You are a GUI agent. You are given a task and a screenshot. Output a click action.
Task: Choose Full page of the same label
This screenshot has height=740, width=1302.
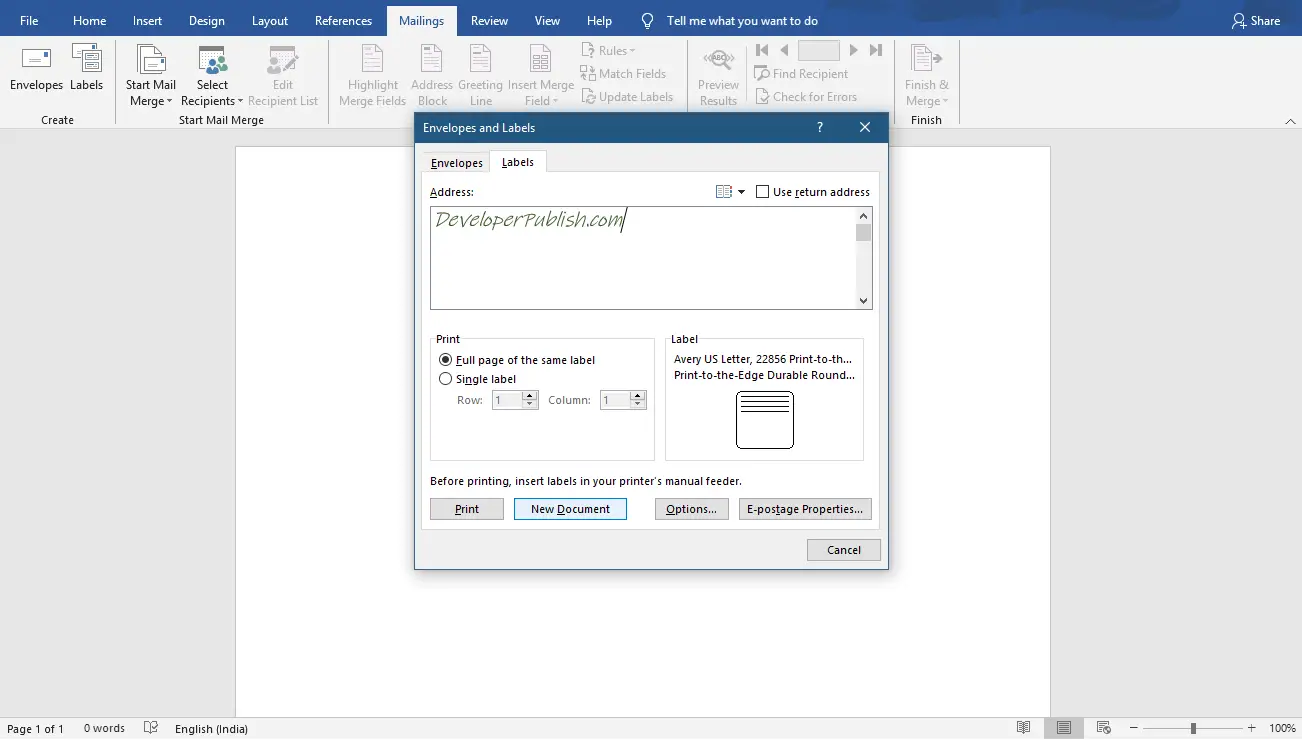click(445, 359)
